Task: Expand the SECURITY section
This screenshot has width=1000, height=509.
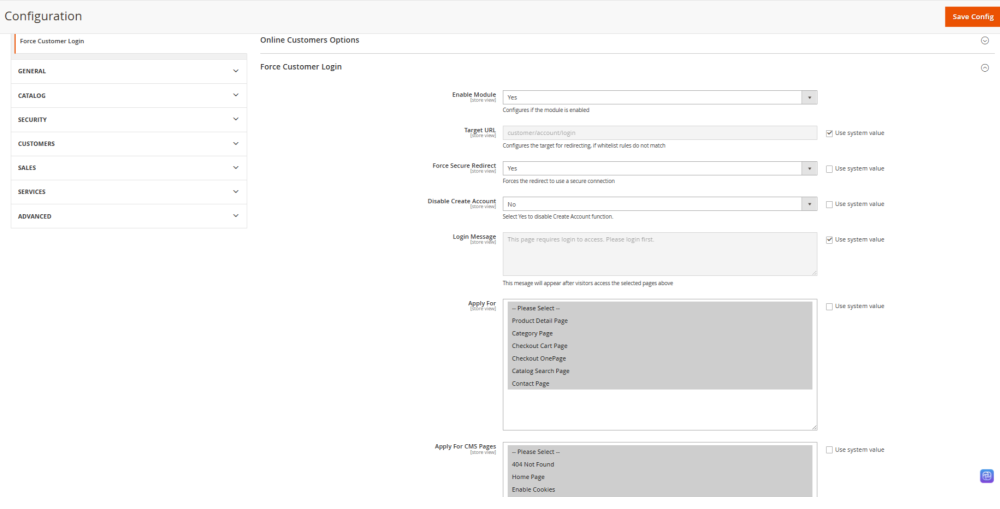Action: (129, 120)
